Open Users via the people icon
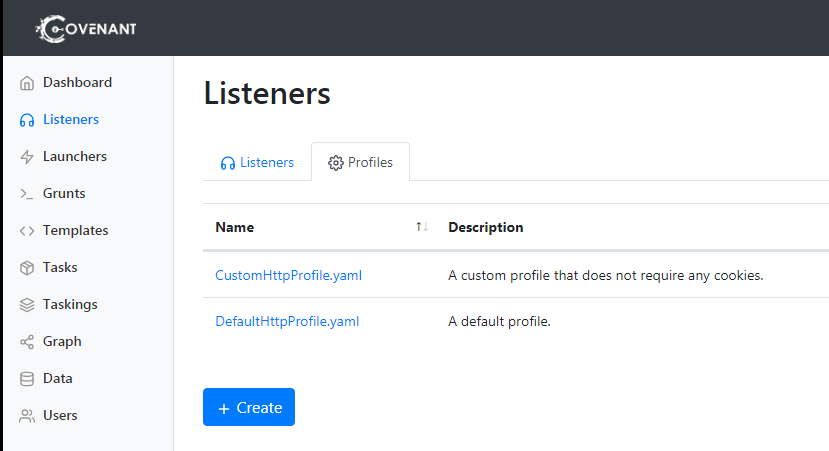829x451 pixels. [27, 416]
